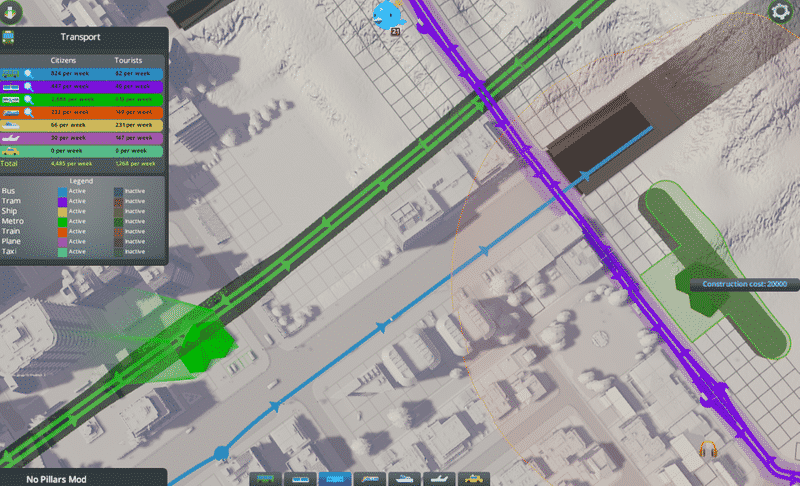
Task: Open metro lines magnifier in the green row
Action: 29,100
